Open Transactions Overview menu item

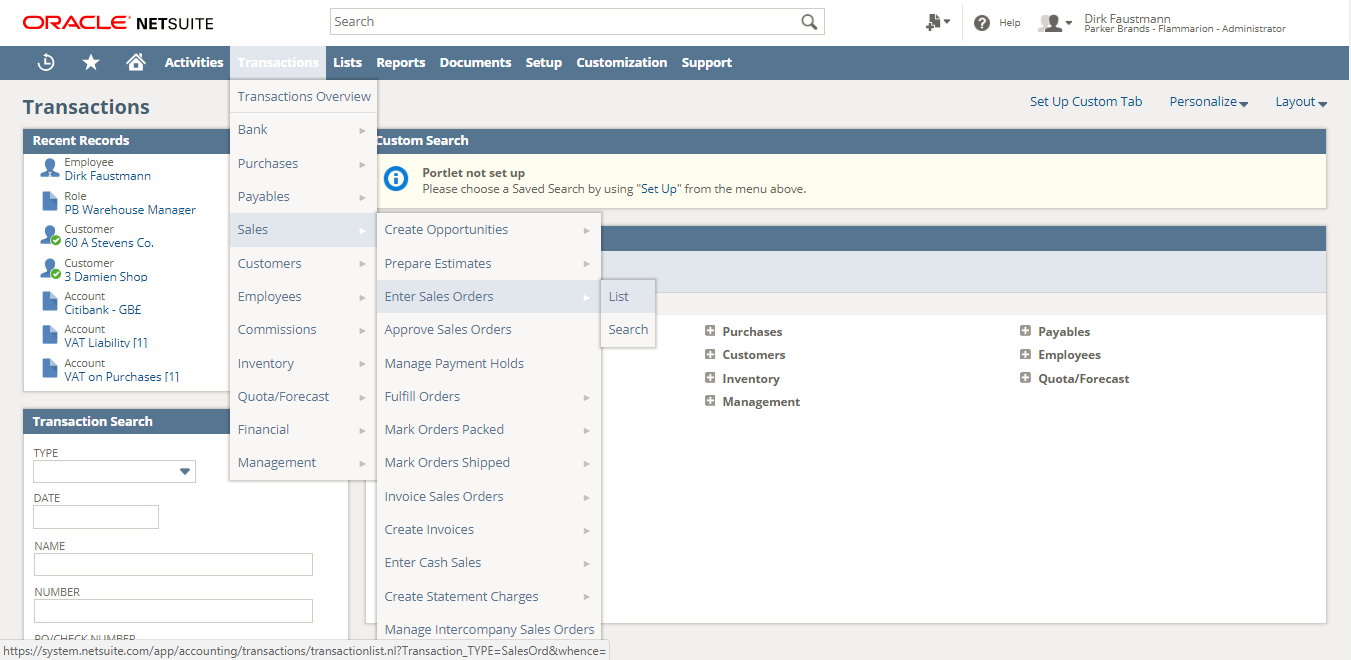(304, 97)
